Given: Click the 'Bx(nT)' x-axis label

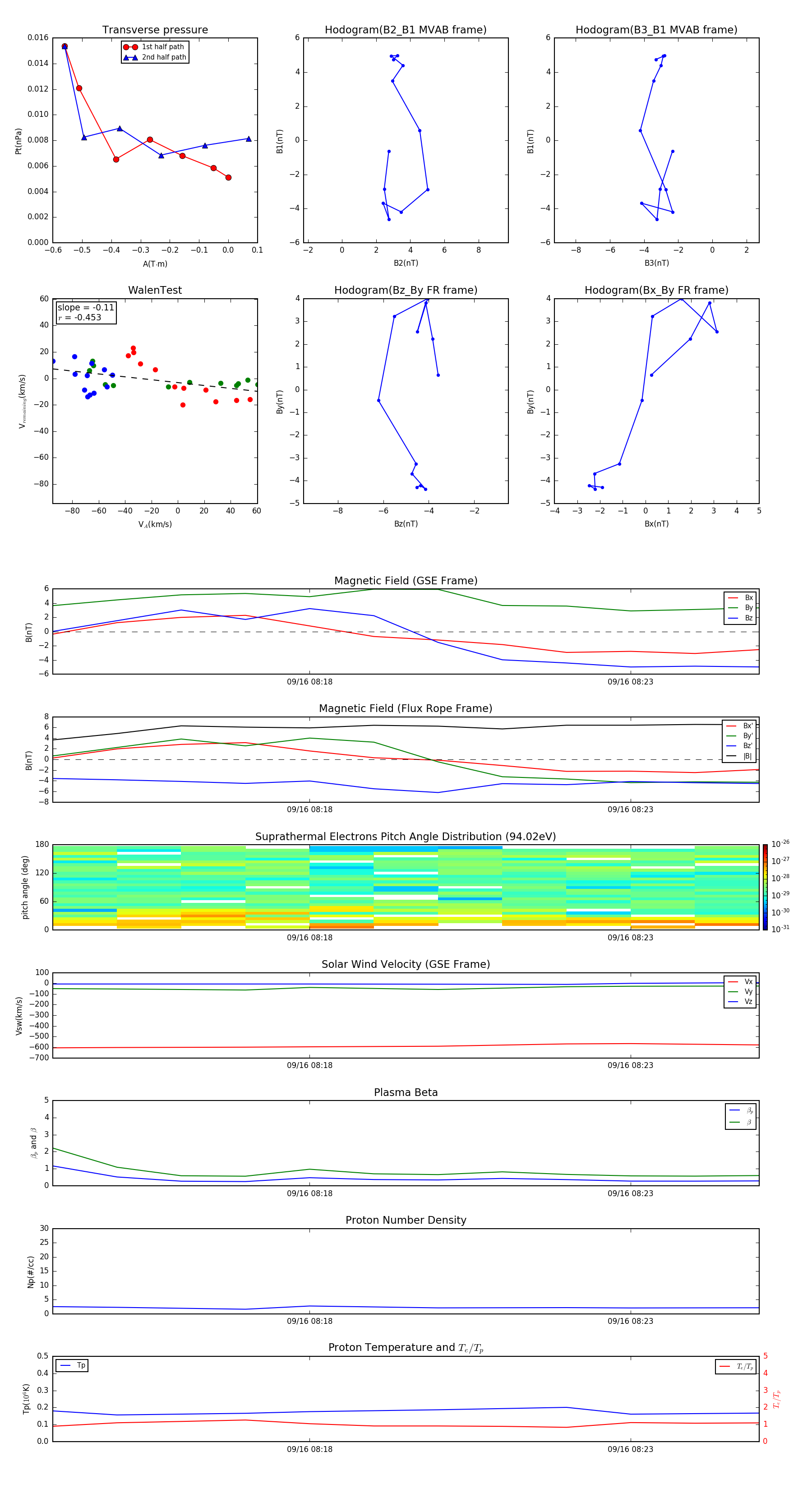Looking at the screenshot, I should click(656, 524).
